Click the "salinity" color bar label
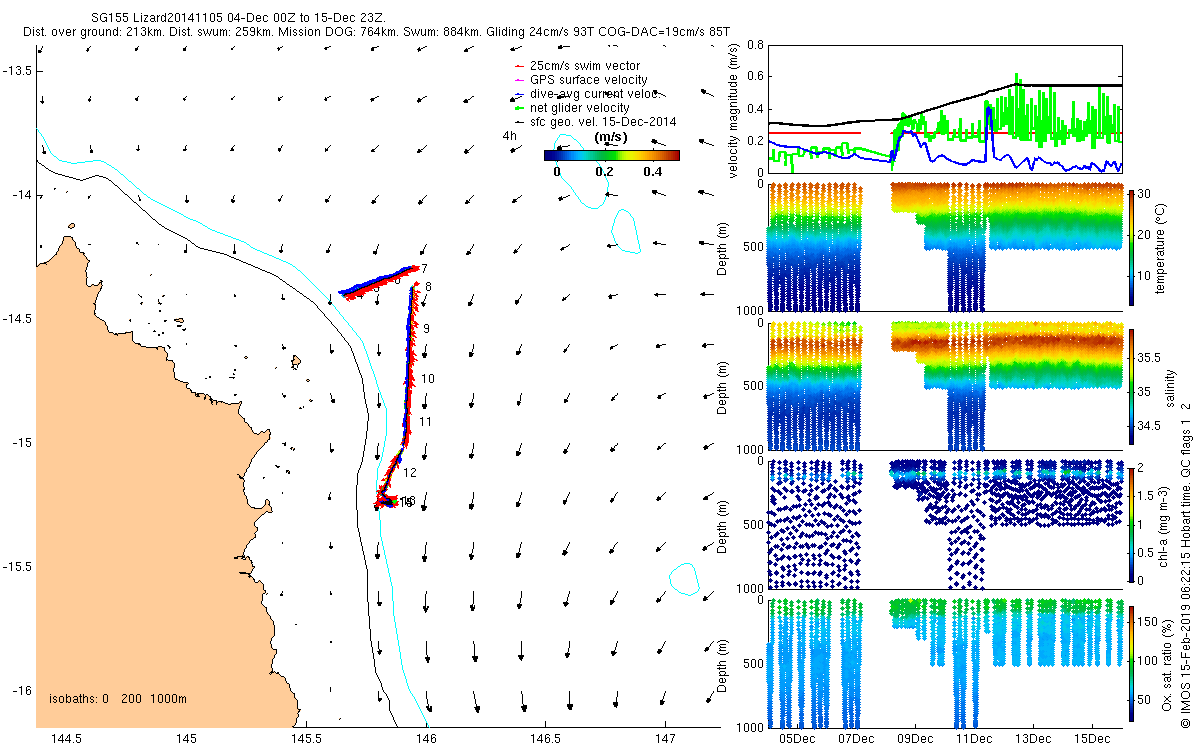Screen dimensions: 1200x750 pos(1172,387)
